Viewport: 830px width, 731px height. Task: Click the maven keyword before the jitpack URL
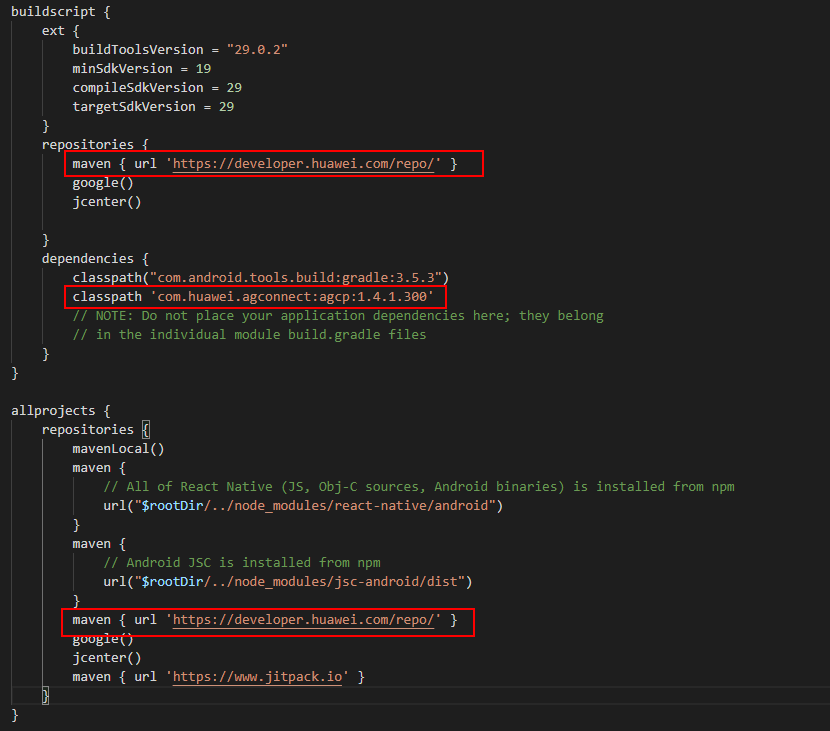tap(92, 677)
